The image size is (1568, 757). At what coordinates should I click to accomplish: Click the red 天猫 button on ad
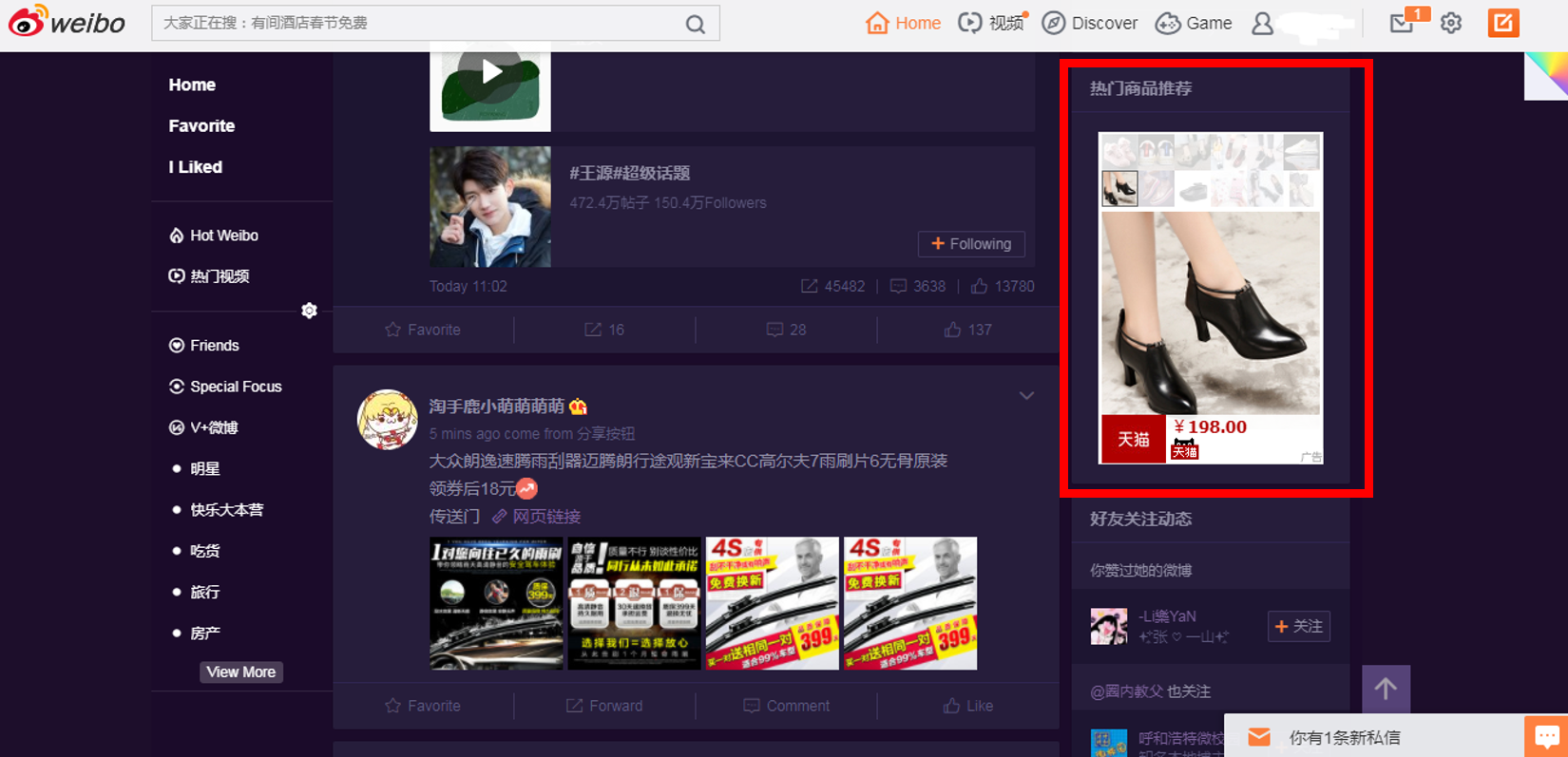coord(1134,439)
